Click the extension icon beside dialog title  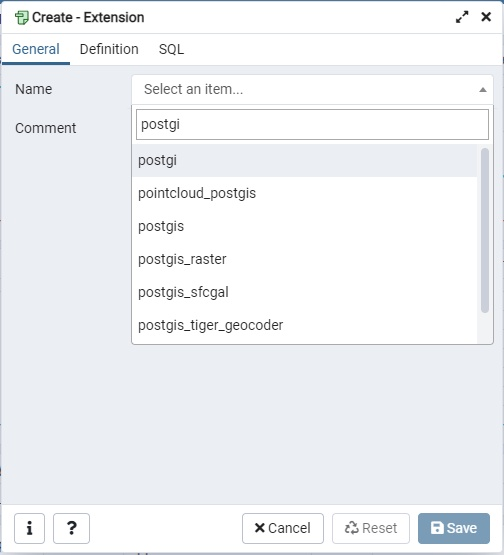(21, 17)
